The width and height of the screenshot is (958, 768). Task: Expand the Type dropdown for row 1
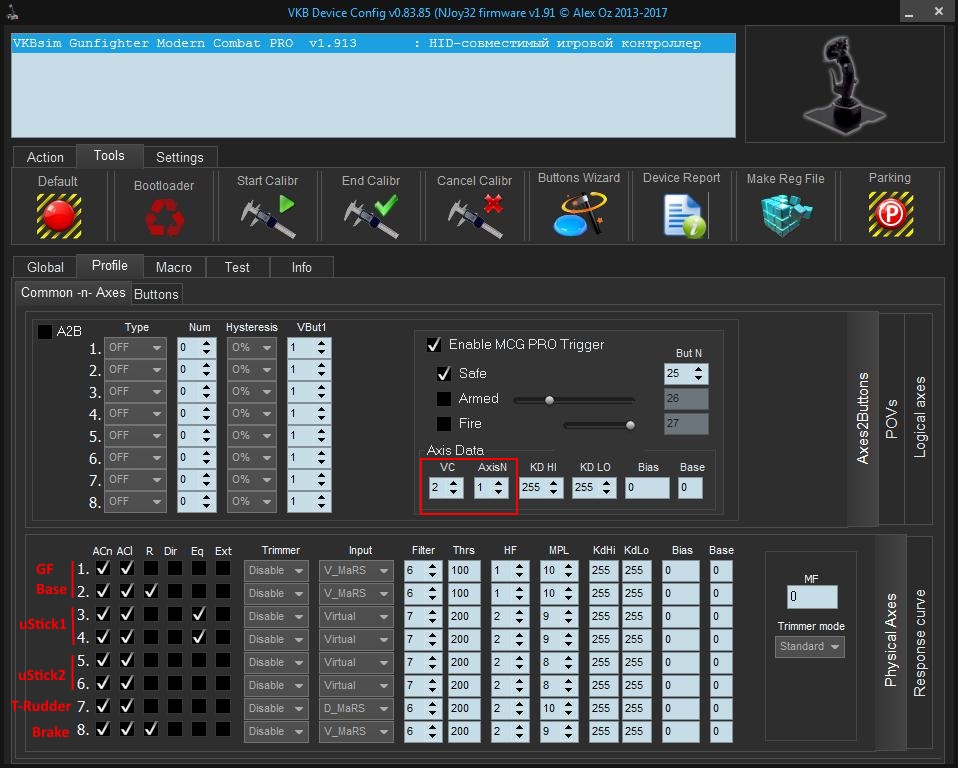coord(135,348)
